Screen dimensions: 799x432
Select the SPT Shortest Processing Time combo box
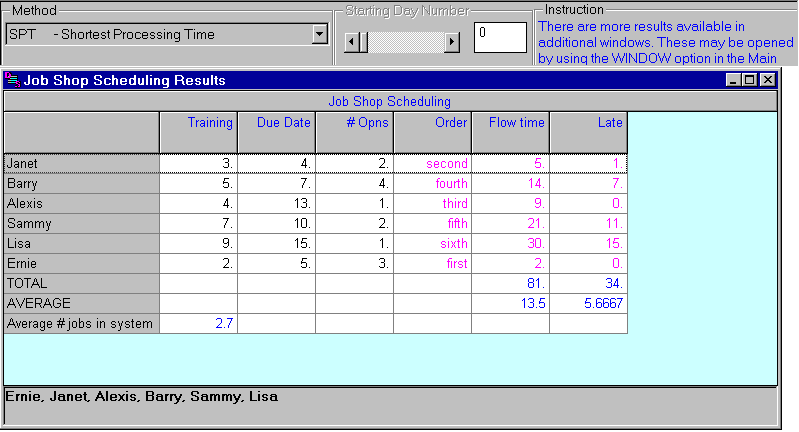[x=158, y=35]
